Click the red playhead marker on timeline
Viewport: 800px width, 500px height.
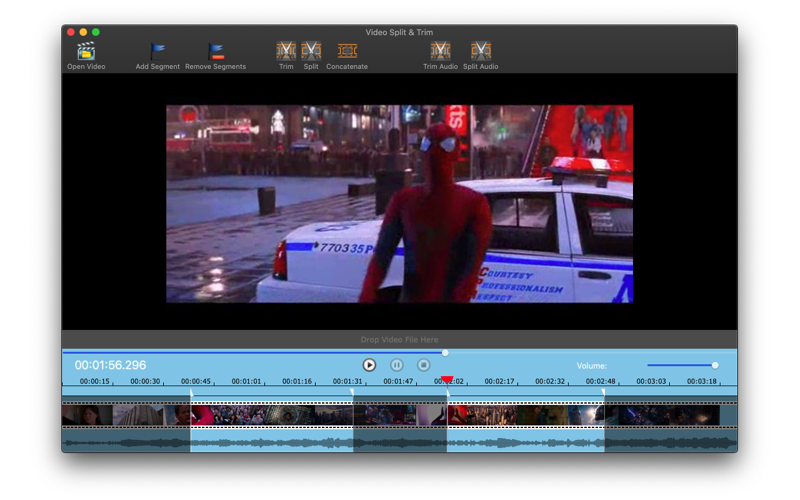447,380
